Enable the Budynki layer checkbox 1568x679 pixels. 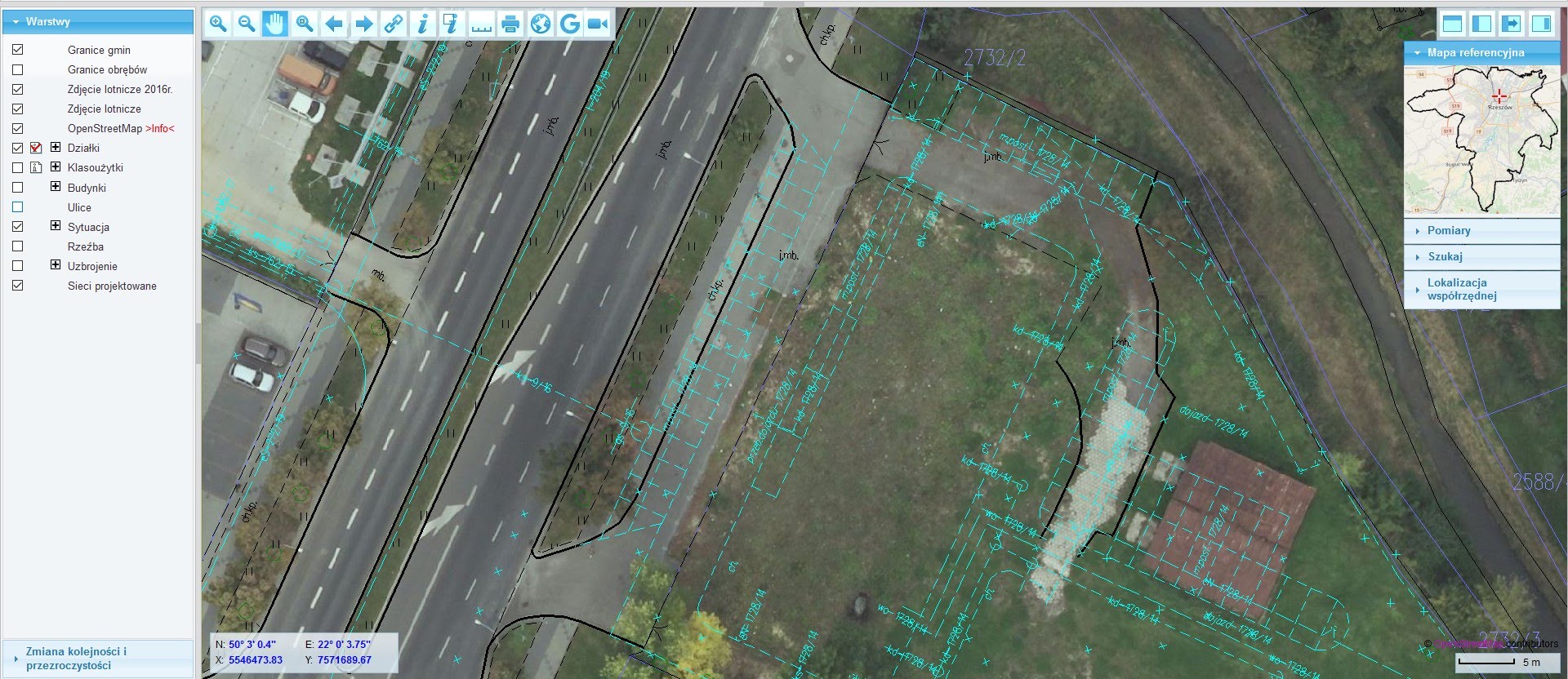tap(17, 188)
